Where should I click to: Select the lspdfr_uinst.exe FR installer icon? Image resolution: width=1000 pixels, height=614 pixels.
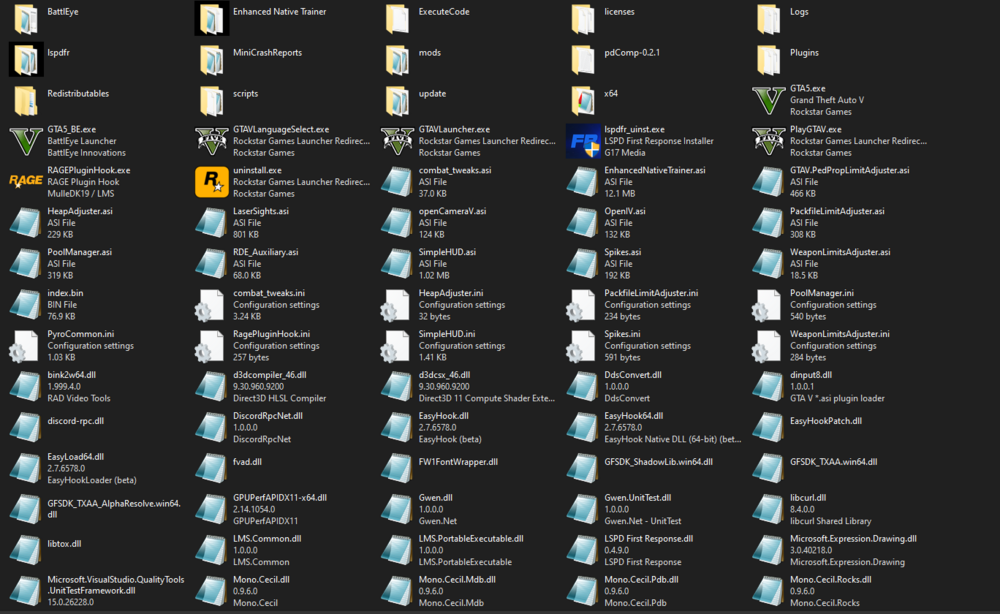[x=583, y=142]
